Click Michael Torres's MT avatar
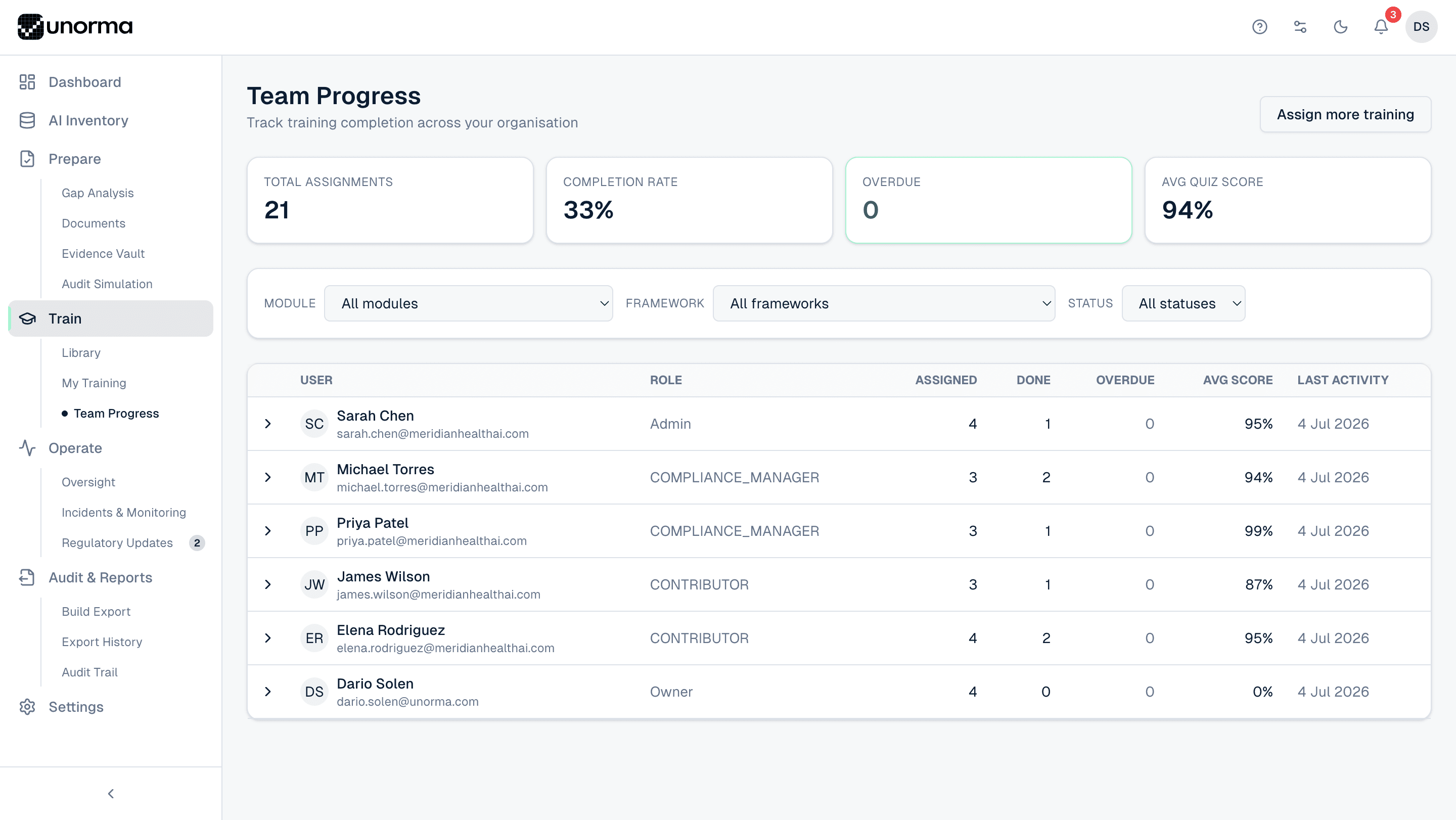Screen dimensions: 1456x820 [314, 478]
